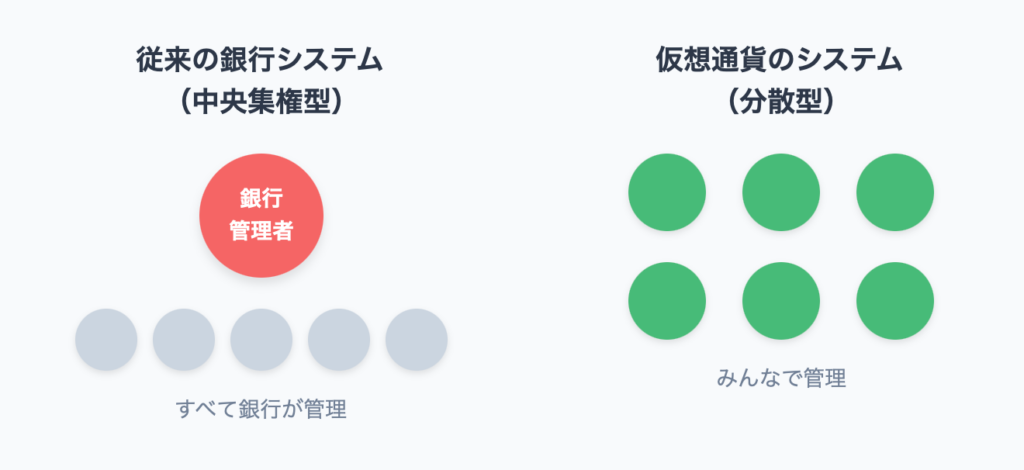Screen dimensions: 1024x470
Task: Click the 管理者 text inside the red circle
Action: coord(261,231)
